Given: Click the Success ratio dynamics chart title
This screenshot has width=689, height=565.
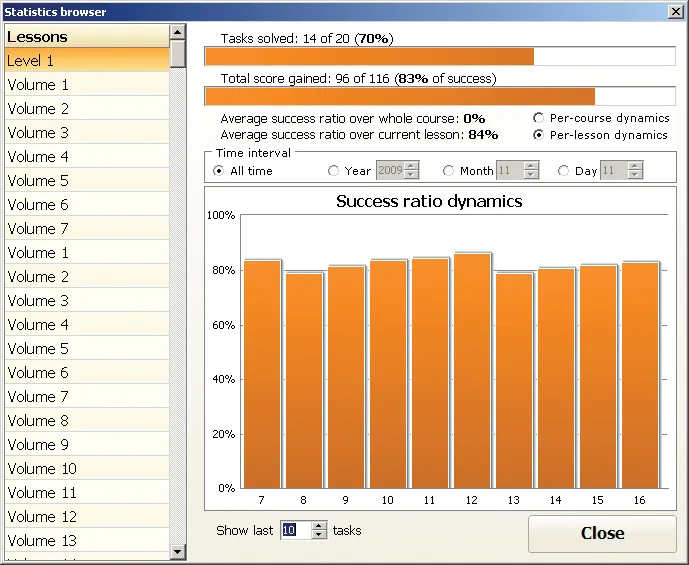Looking at the screenshot, I should click(429, 201).
